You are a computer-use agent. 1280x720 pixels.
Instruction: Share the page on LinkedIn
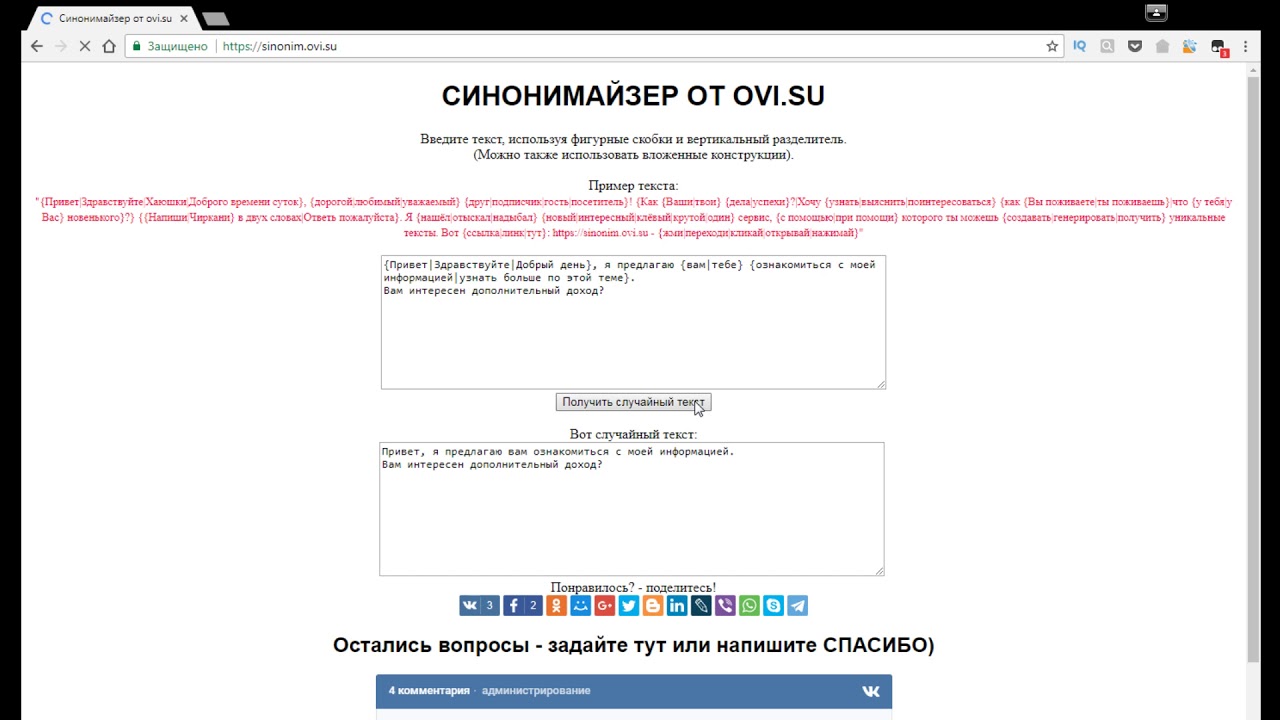[677, 605]
